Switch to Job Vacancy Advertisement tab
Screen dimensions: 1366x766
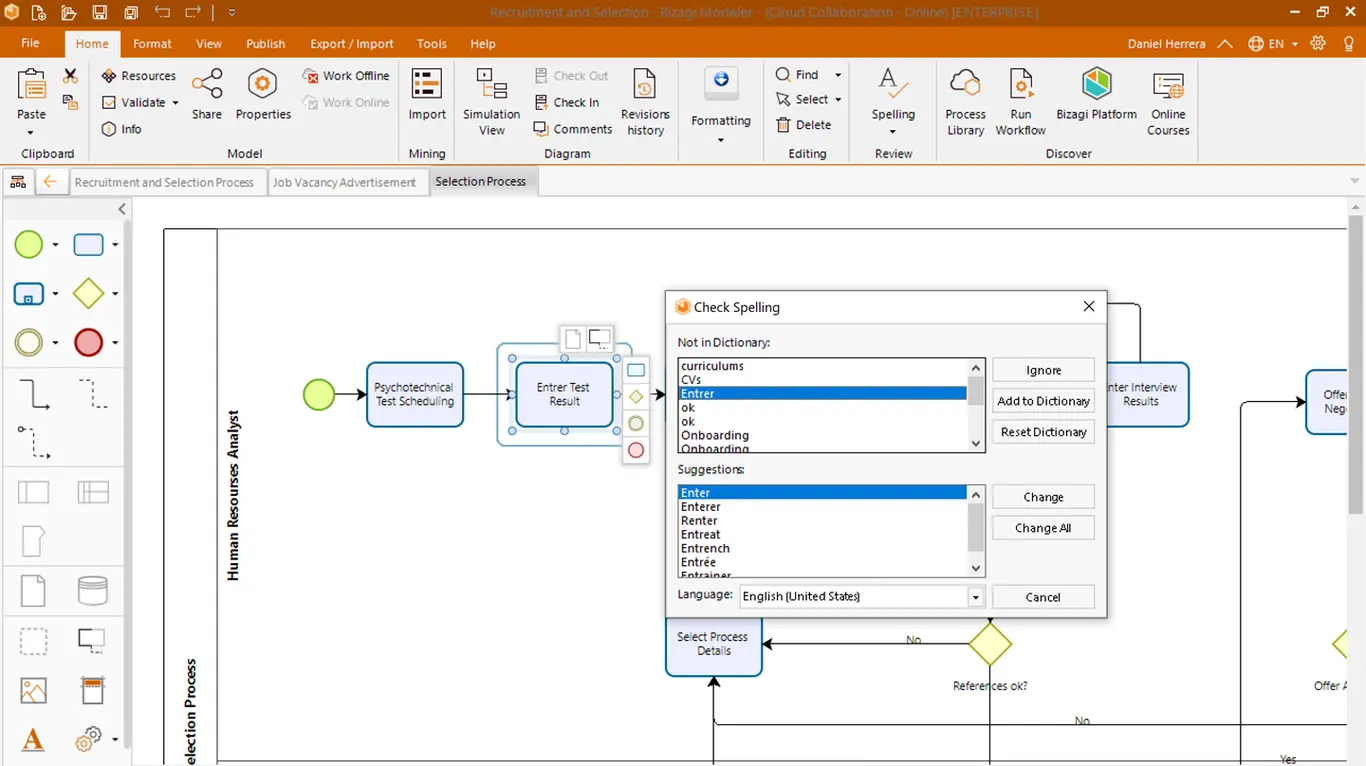point(345,182)
